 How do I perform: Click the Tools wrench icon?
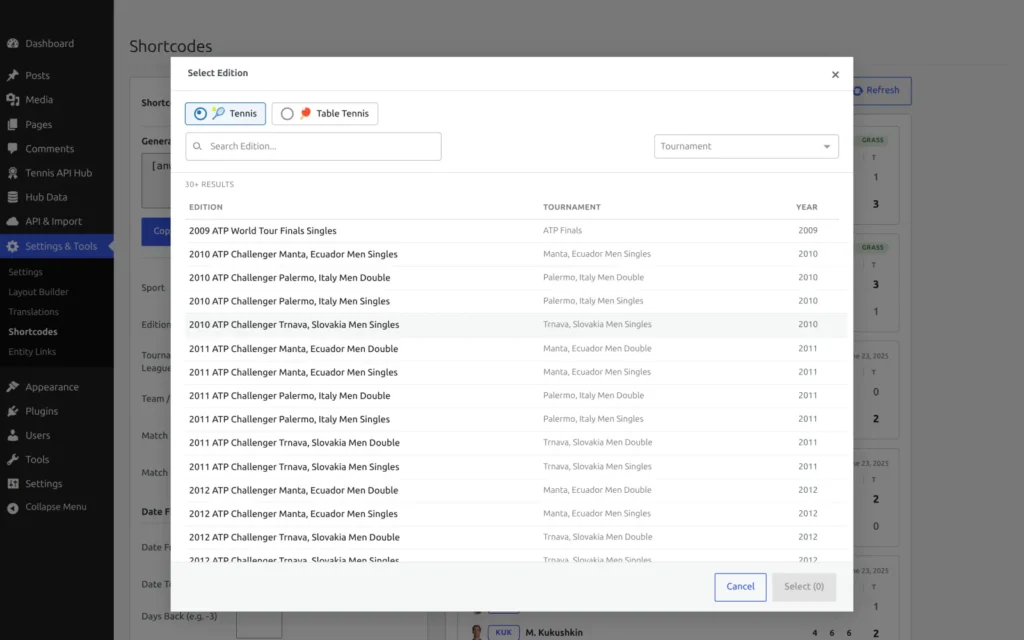12,459
